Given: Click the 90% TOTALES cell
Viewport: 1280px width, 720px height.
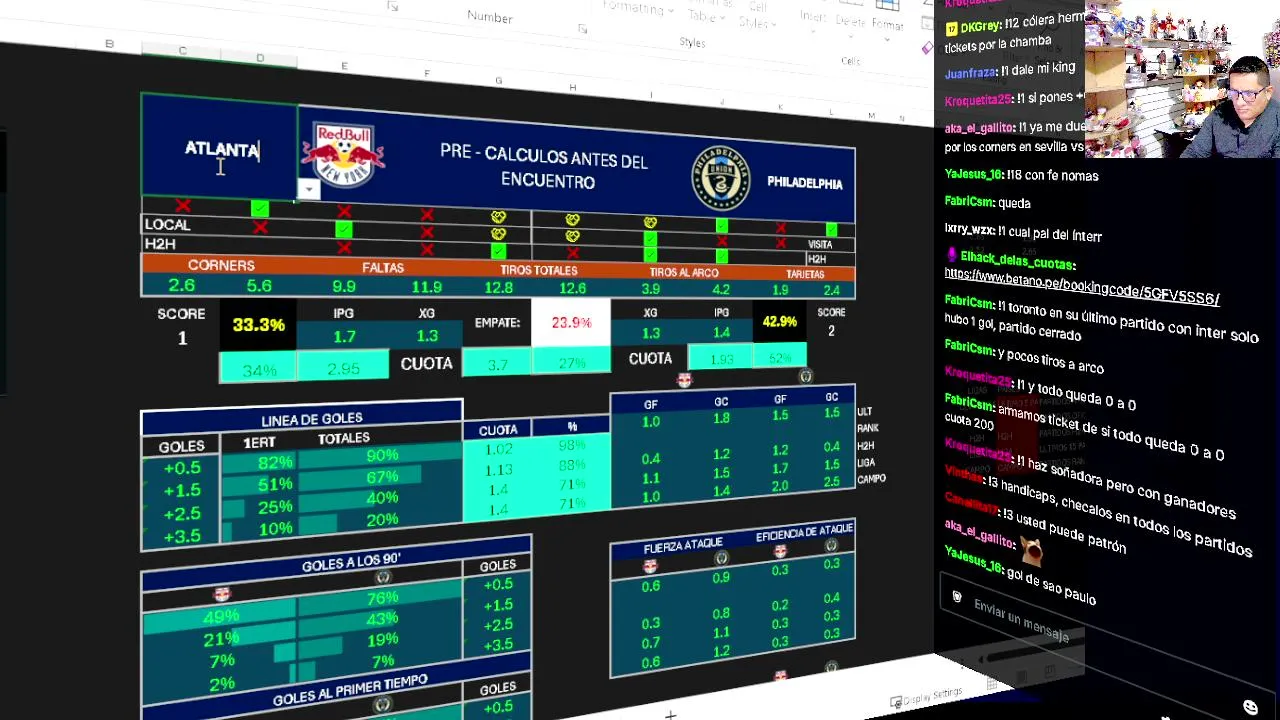Looking at the screenshot, I should (x=382, y=455).
